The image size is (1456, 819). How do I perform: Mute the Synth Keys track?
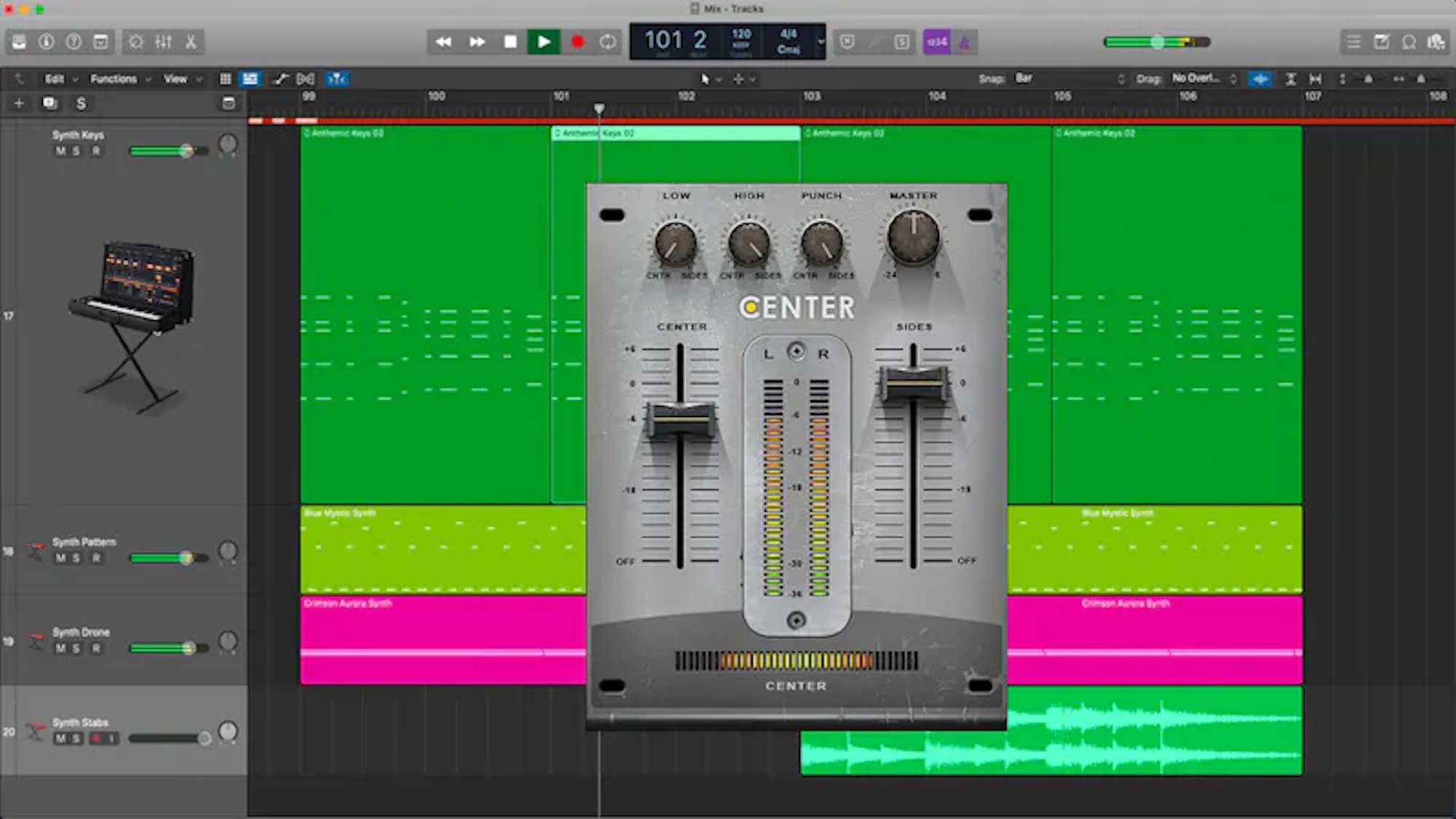(x=60, y=151)
